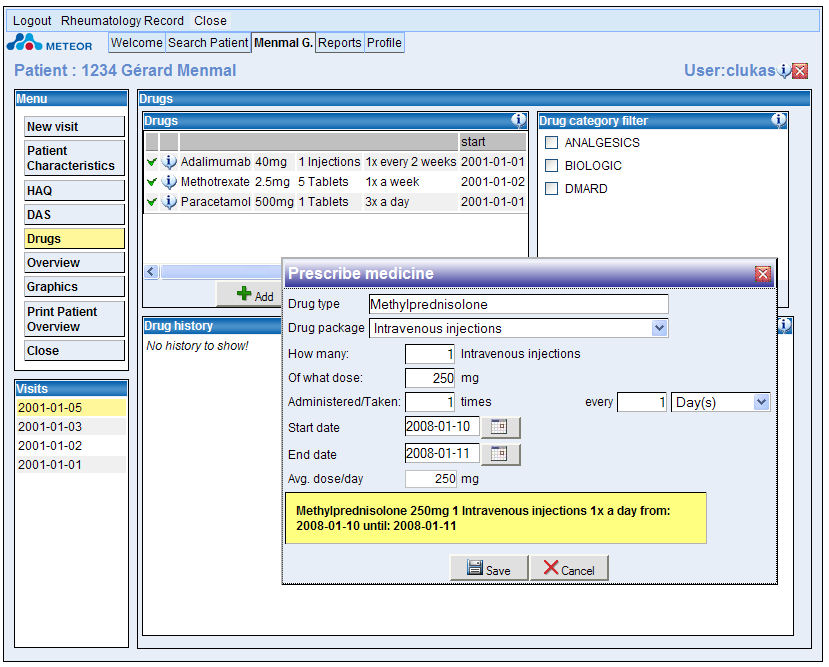Click the Avg. dose/day field
Viewport: 829px width, 667px height.
pos(430,479)
